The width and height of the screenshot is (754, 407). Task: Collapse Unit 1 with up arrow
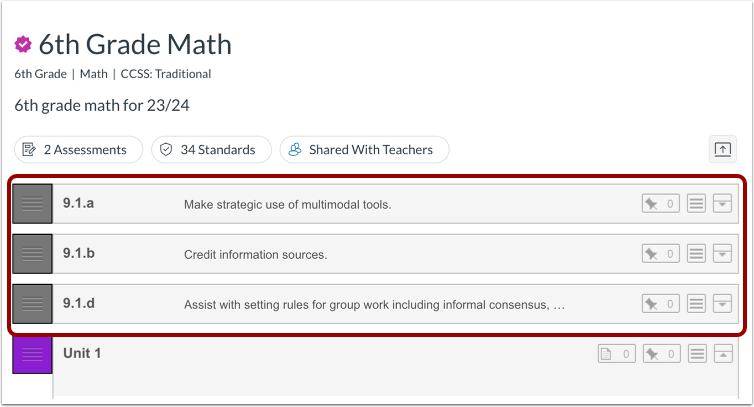point(723,353)
